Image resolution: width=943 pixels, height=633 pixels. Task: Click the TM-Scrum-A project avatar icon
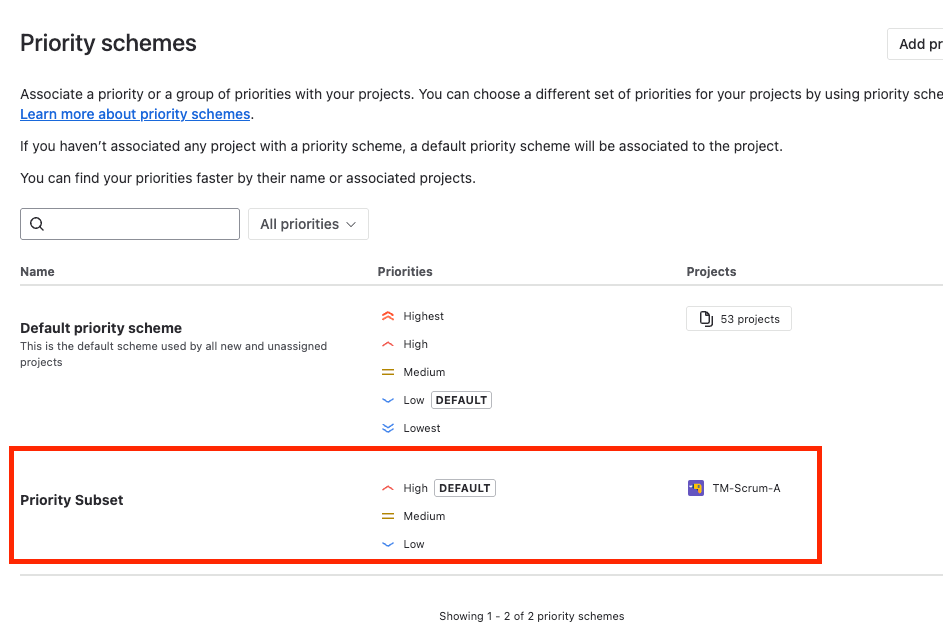pos(696,488)
